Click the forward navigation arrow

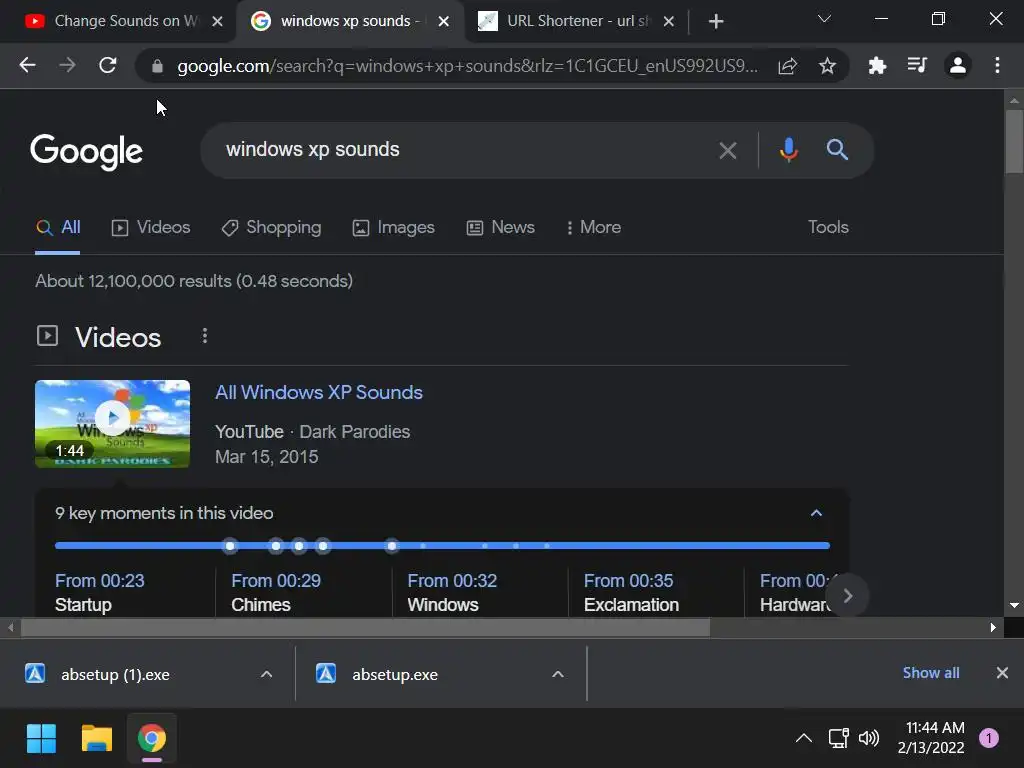pyautogui.click(x=67, y=65)
